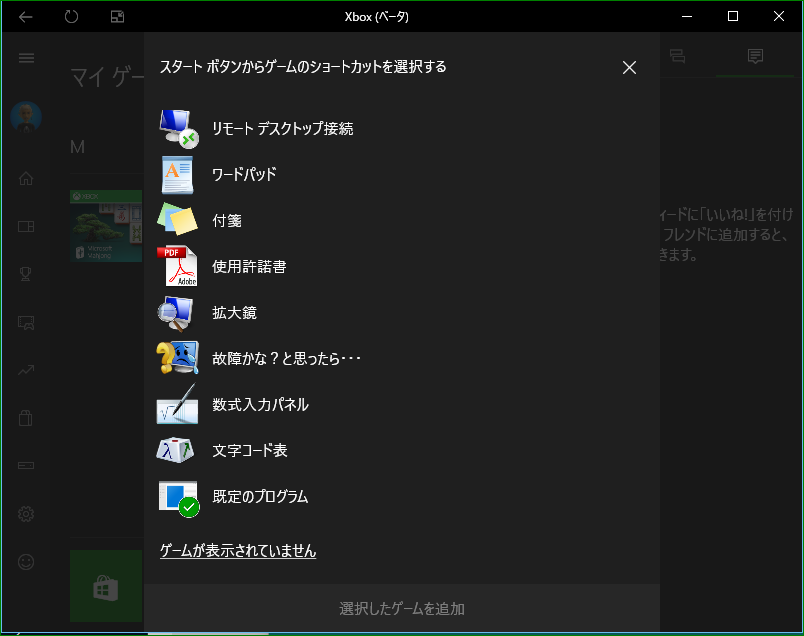Open the ゲームが表示されていません link
The image size is (804, 636).
[238, 551]
